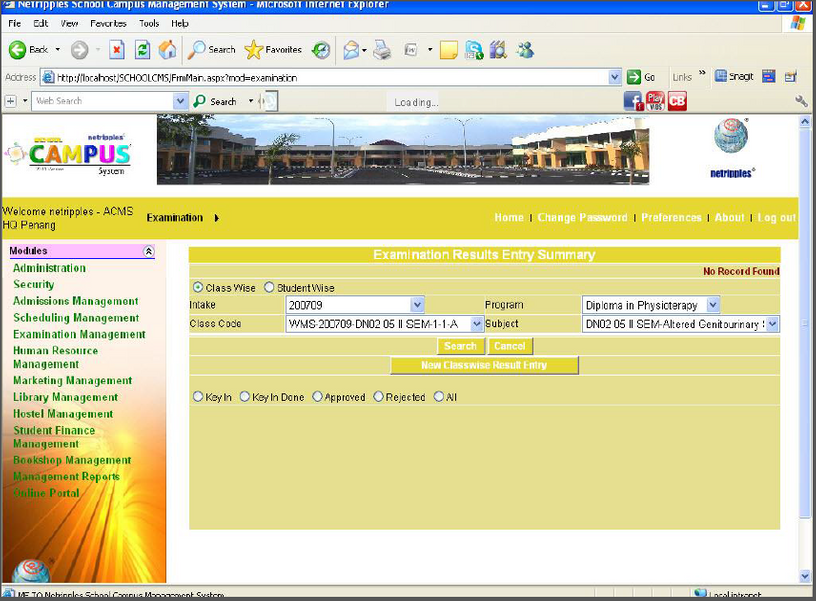Screen dimensions: 816x601
Task: Select the Approved radio button
Action: coord(317,397)
